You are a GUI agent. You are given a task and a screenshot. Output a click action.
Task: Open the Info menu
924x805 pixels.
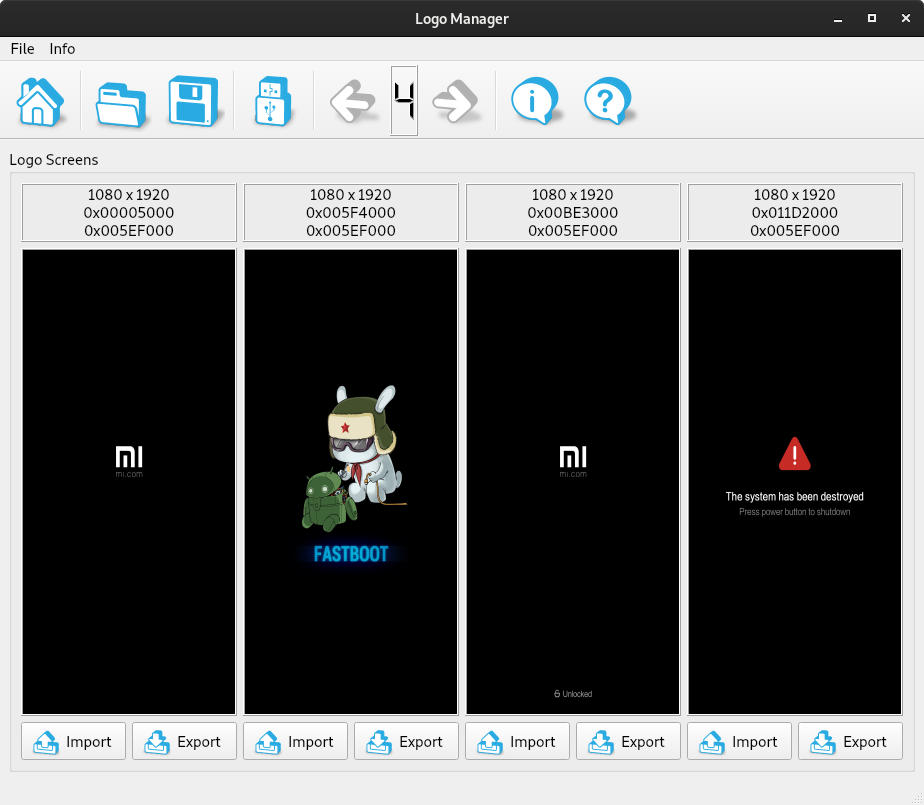pyautogui.click(x=62, y=49)
